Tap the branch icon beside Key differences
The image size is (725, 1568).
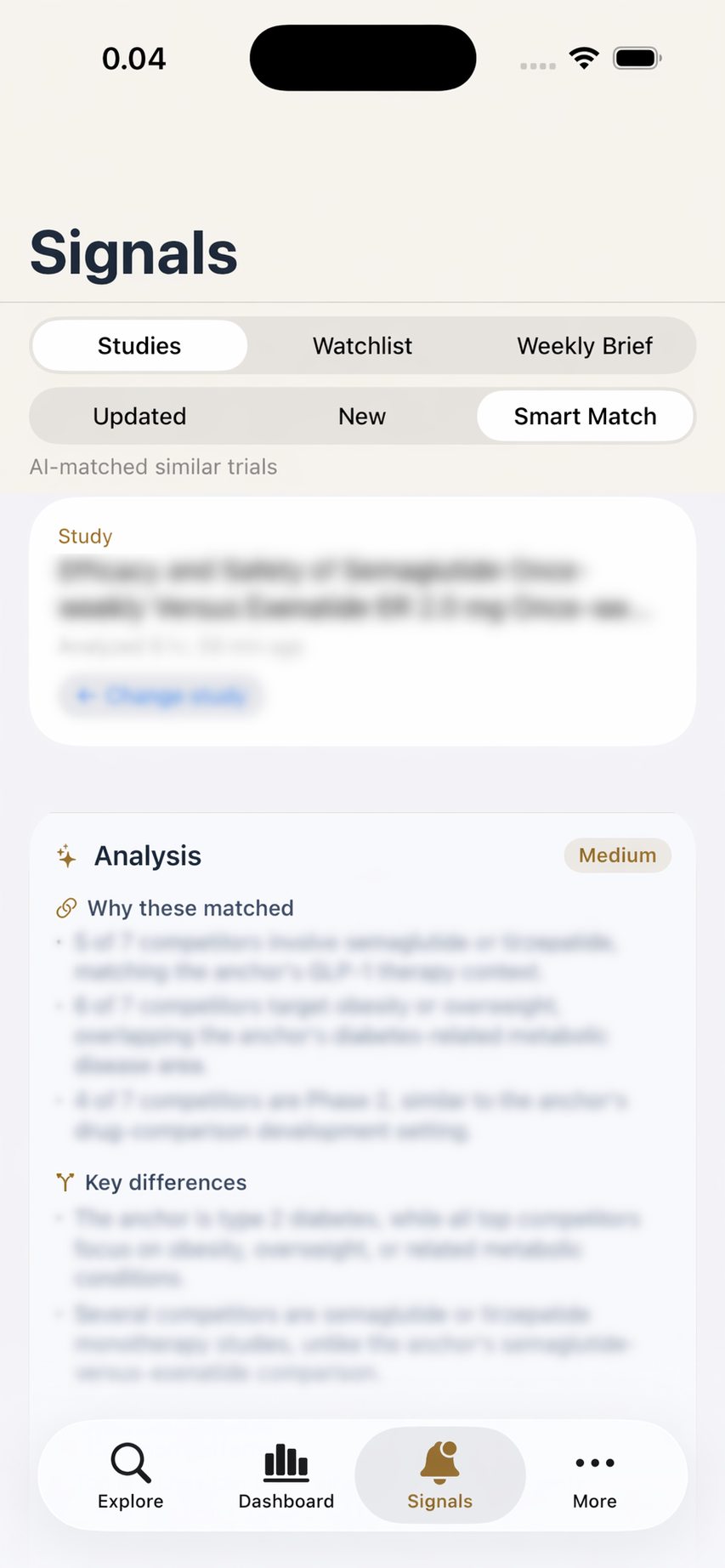pyautogui.click(x=63, y=1182)
